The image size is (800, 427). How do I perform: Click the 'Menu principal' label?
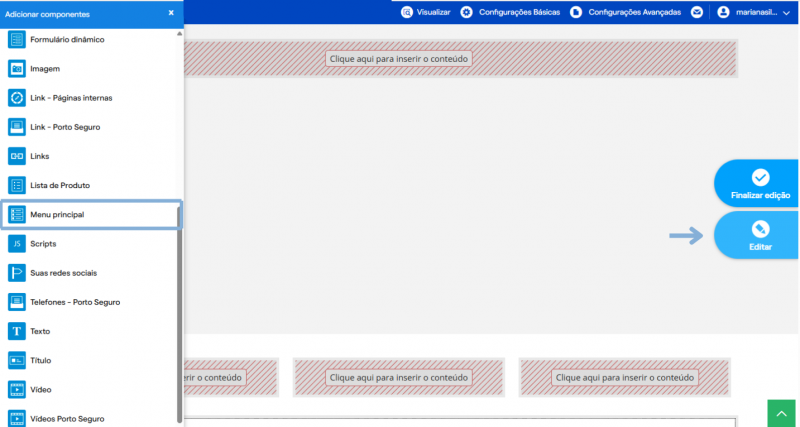tap(57, 215)
